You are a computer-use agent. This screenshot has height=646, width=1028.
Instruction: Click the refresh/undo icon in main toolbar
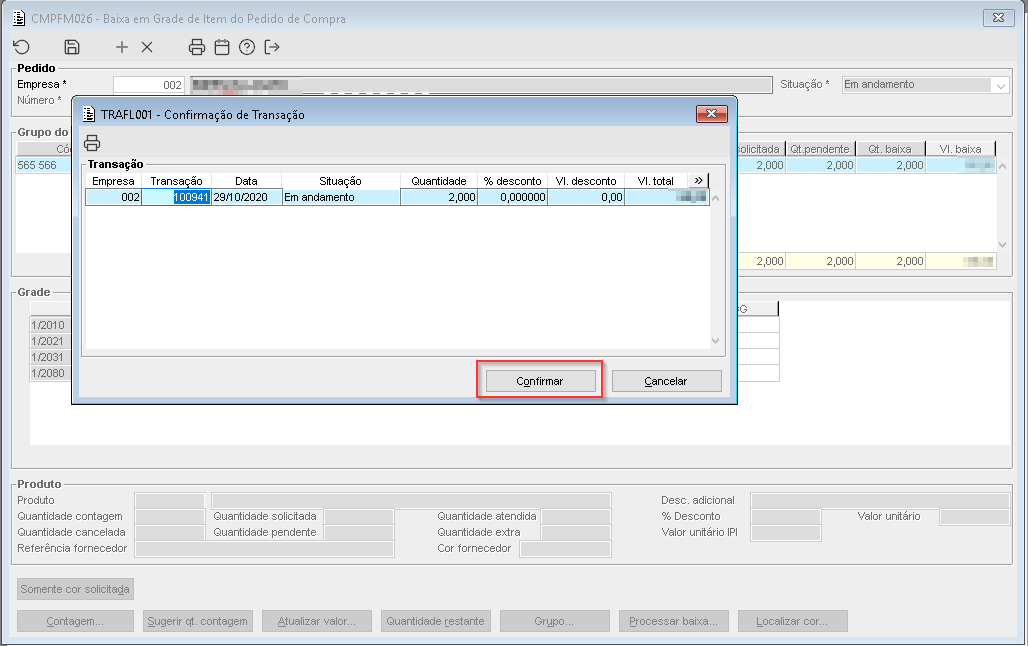pos(22,47)
